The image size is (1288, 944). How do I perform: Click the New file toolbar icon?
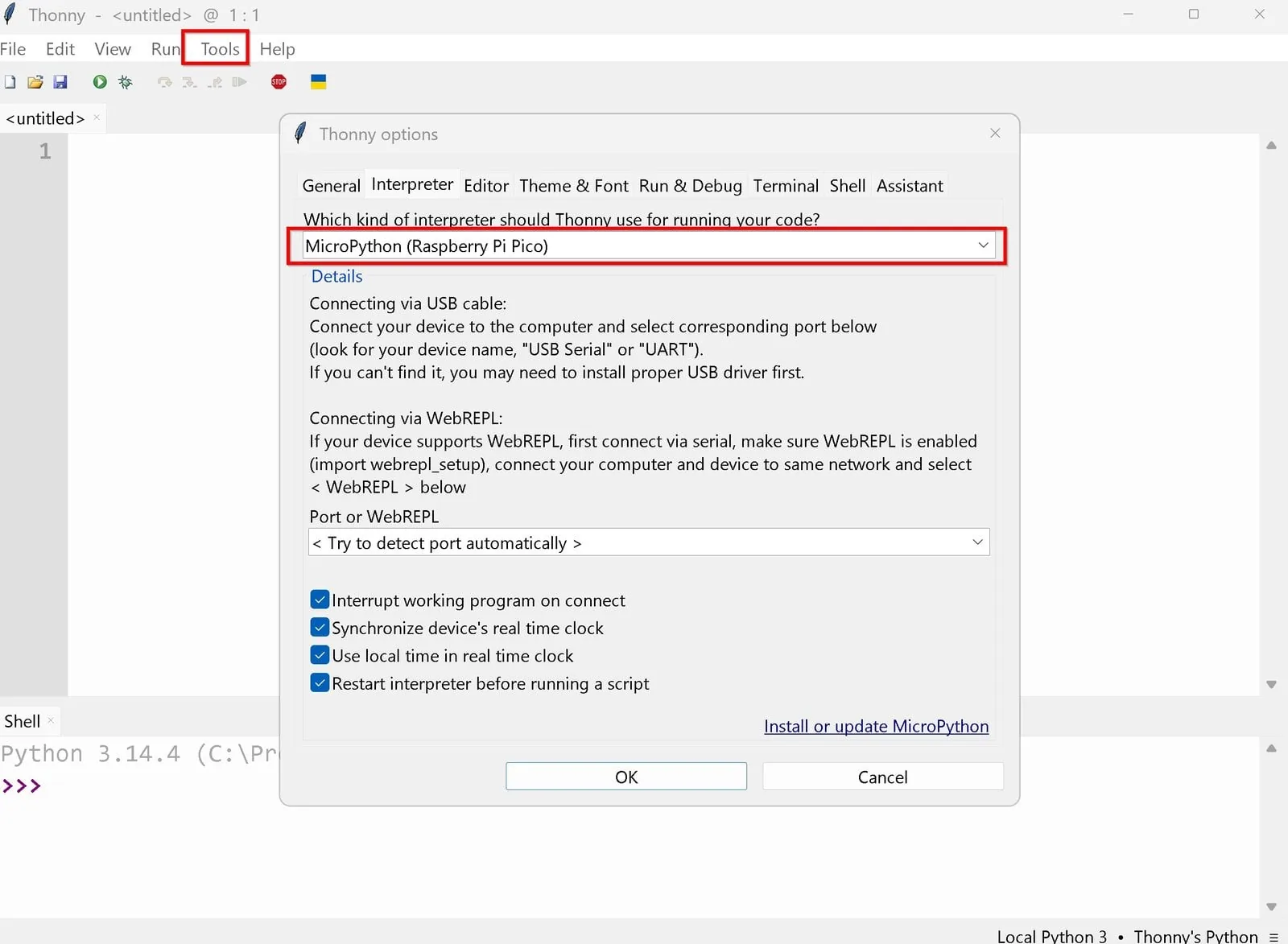pyautogui.click(x=10, y=82)
